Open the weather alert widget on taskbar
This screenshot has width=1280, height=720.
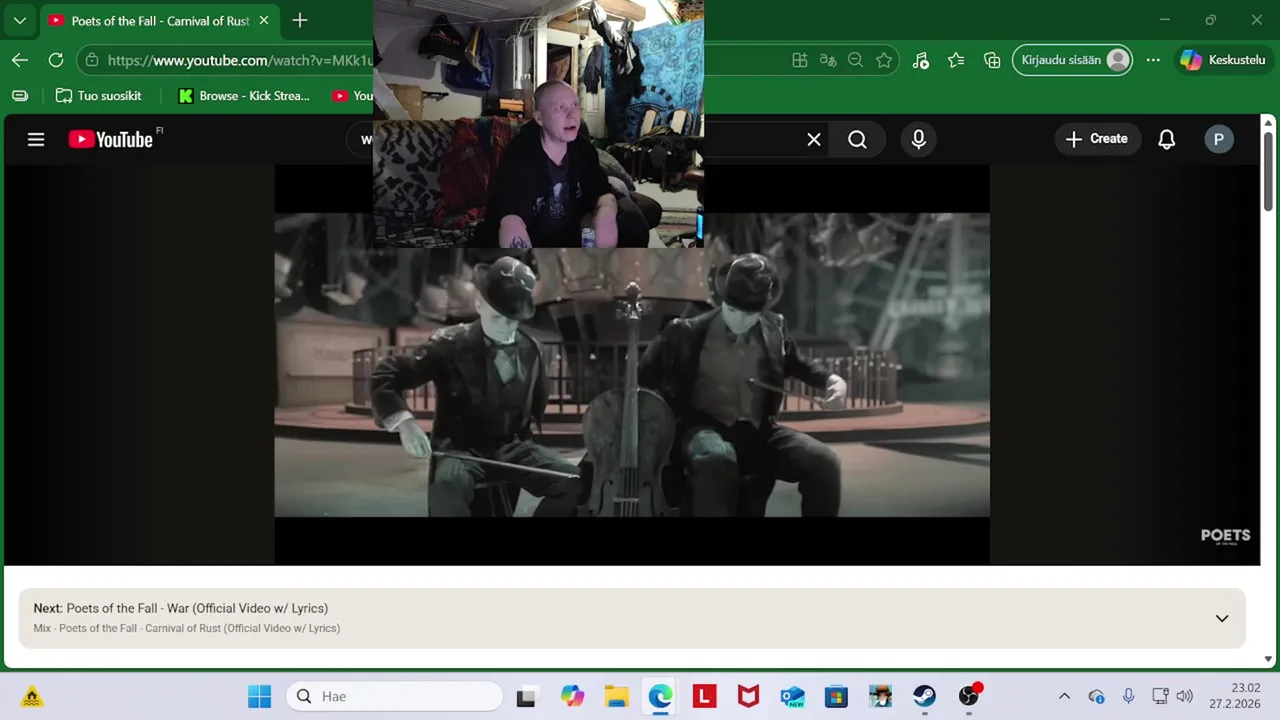coord(32,696)
